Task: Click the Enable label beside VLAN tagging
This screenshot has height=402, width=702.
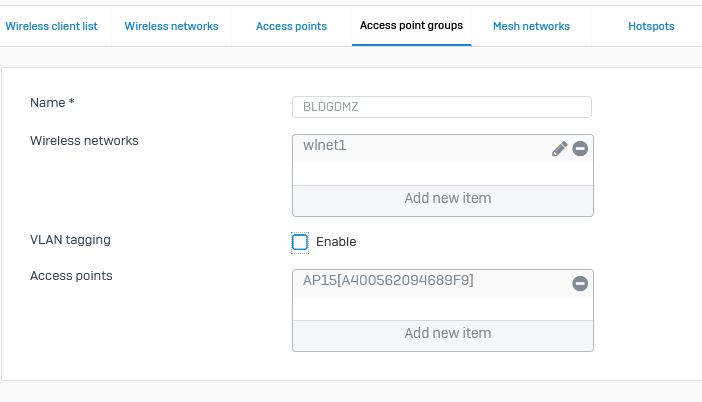Action: coord(336,242)
